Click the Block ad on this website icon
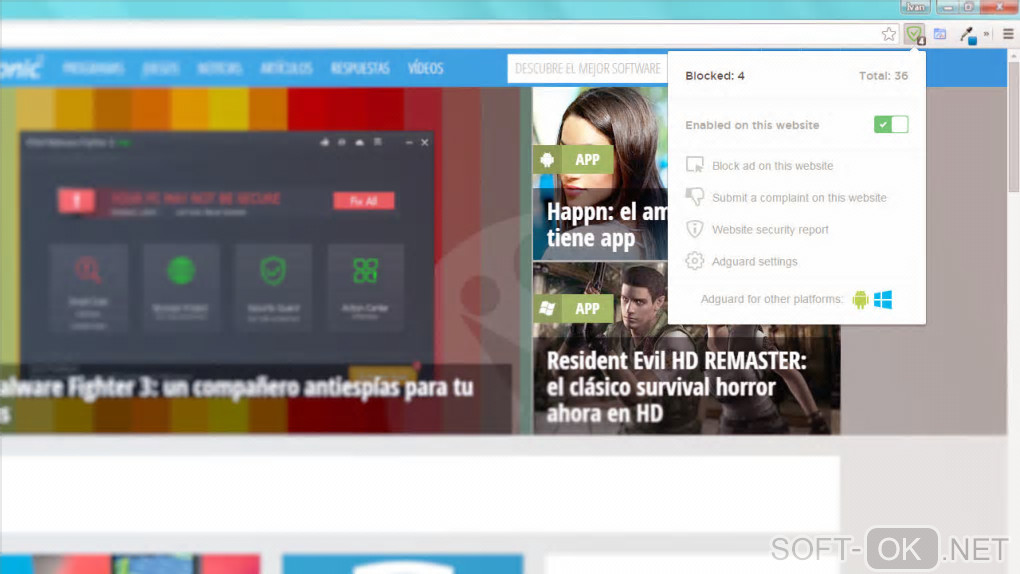Image resolution: width=1020 pixels, height=574 pixels. pyautogui.click(x=695, y=165)
